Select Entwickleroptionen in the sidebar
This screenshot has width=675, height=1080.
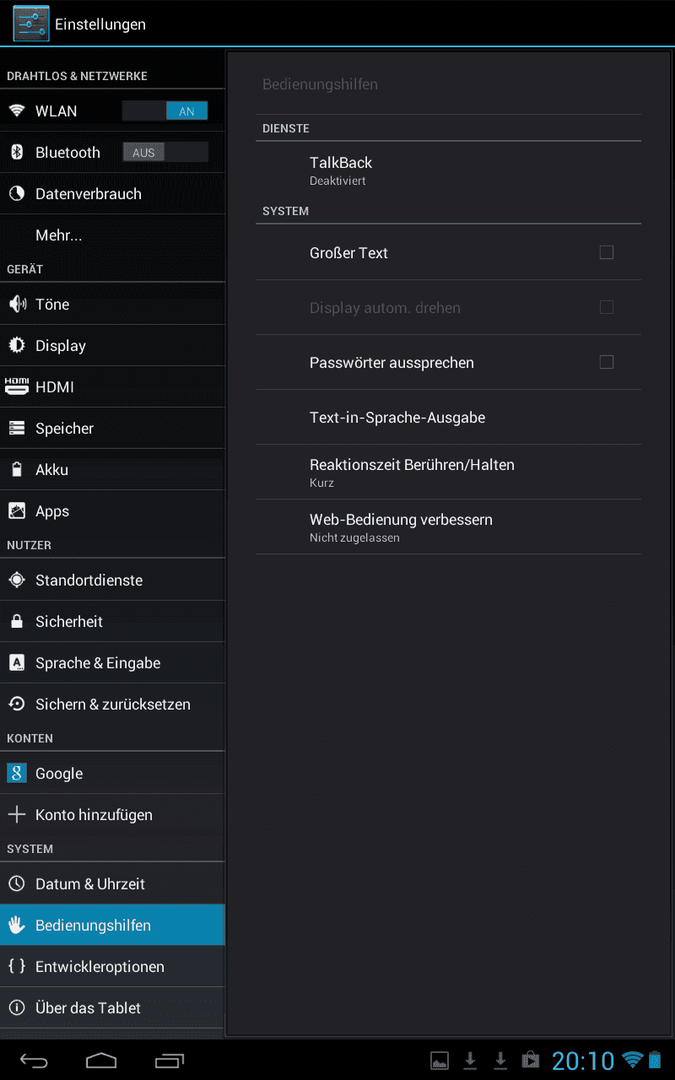(112, 966)
